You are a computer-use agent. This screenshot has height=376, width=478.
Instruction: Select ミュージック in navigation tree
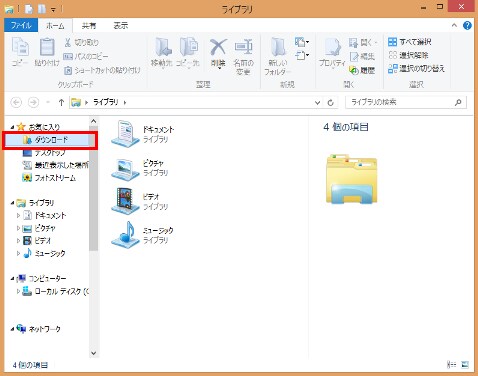click(44, 253)
